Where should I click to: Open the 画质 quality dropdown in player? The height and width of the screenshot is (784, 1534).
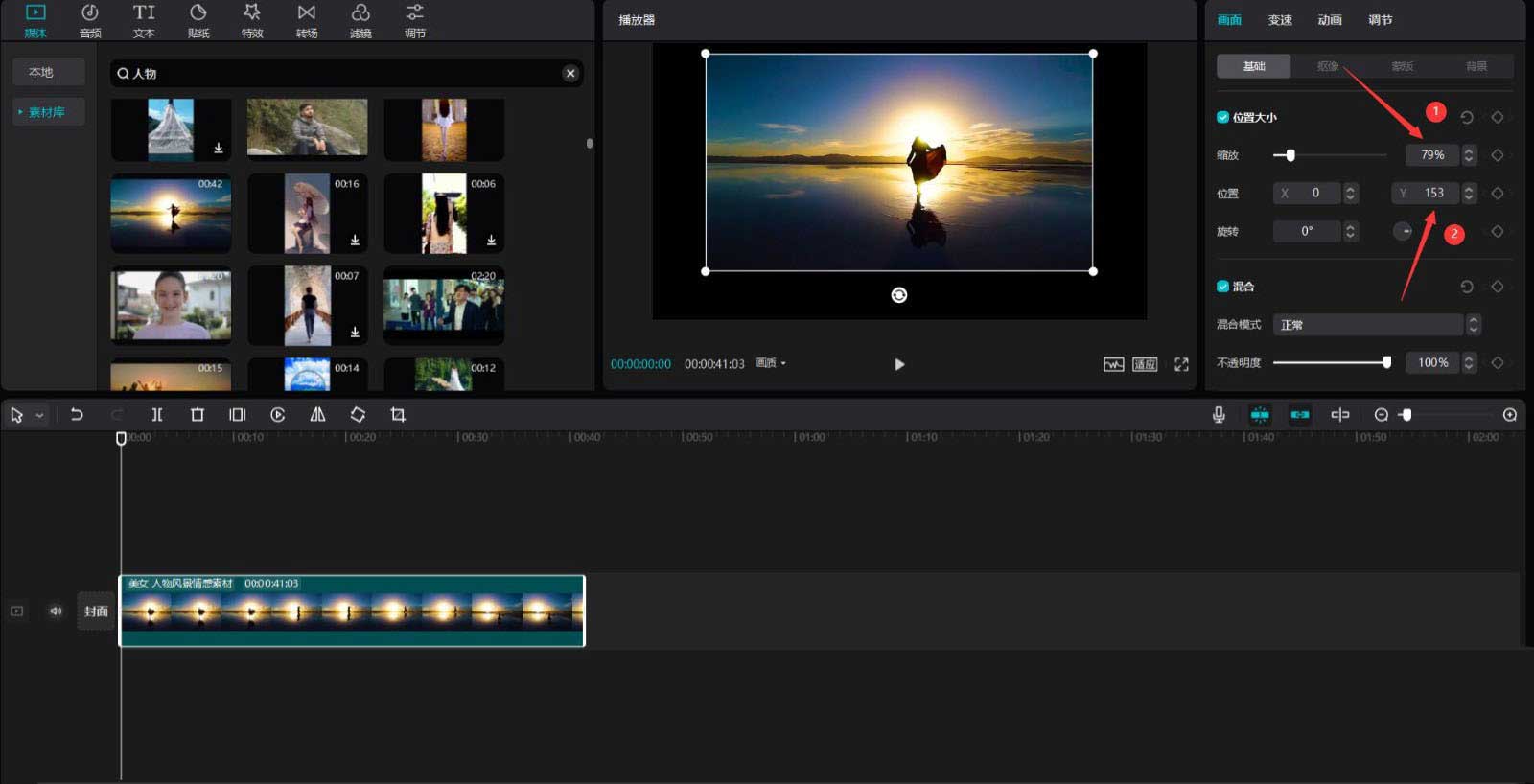pyautogui.click(x=771, y=363)
